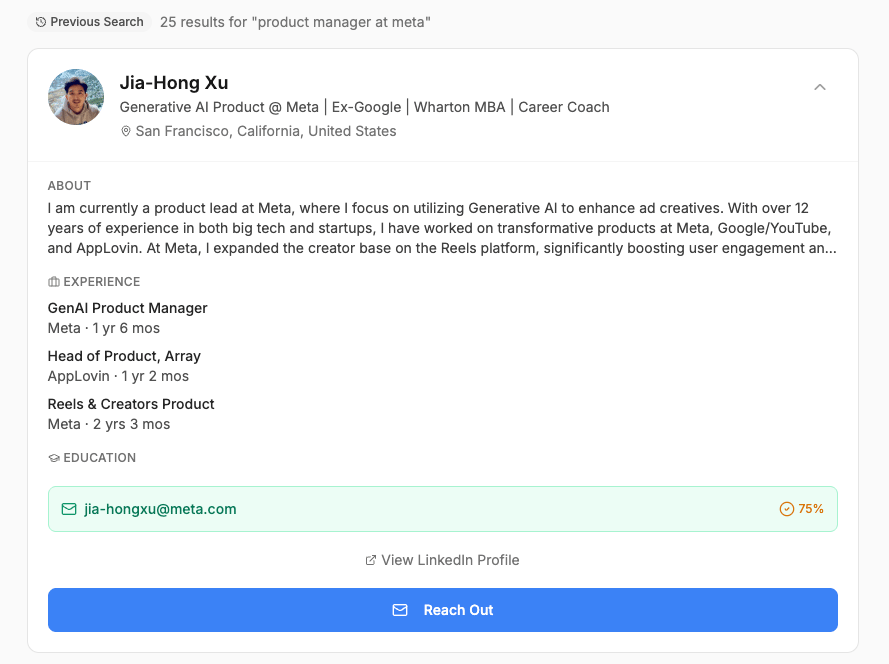The height and width of the screenshot is (664, 889).
Task: Click the Reach Out button
Action: tap(442, 610)
